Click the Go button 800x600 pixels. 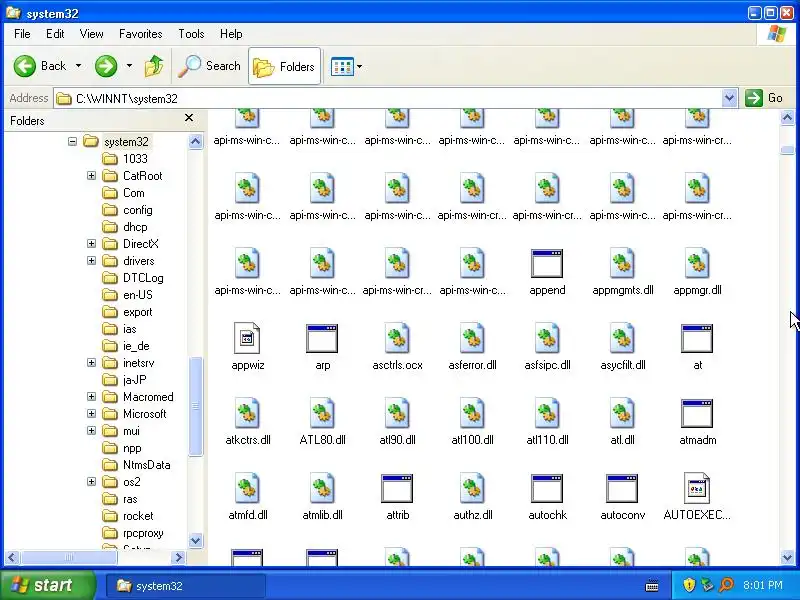coord(764,98)
